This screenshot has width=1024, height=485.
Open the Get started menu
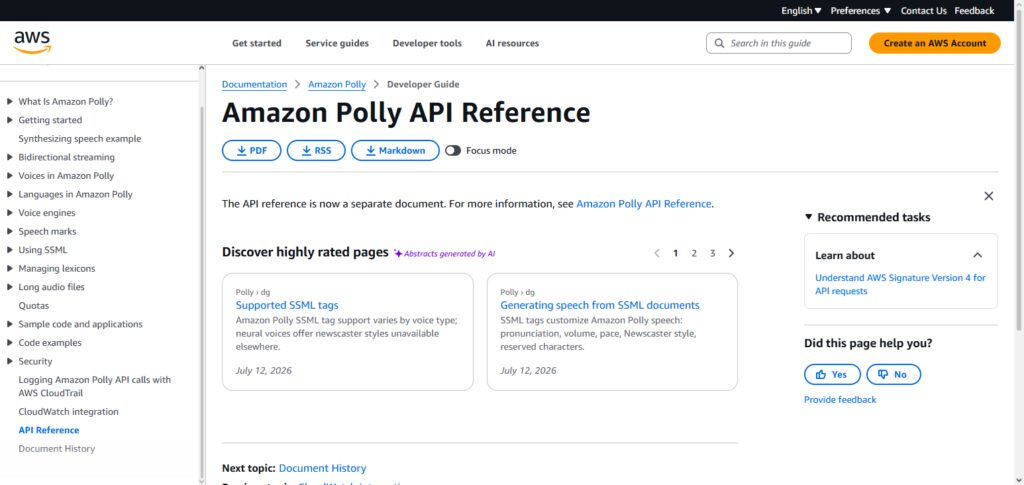tap(257, 43)
